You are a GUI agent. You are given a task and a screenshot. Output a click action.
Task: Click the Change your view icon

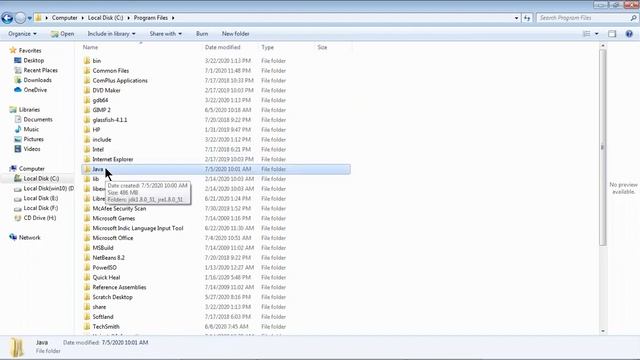[587, 34]
